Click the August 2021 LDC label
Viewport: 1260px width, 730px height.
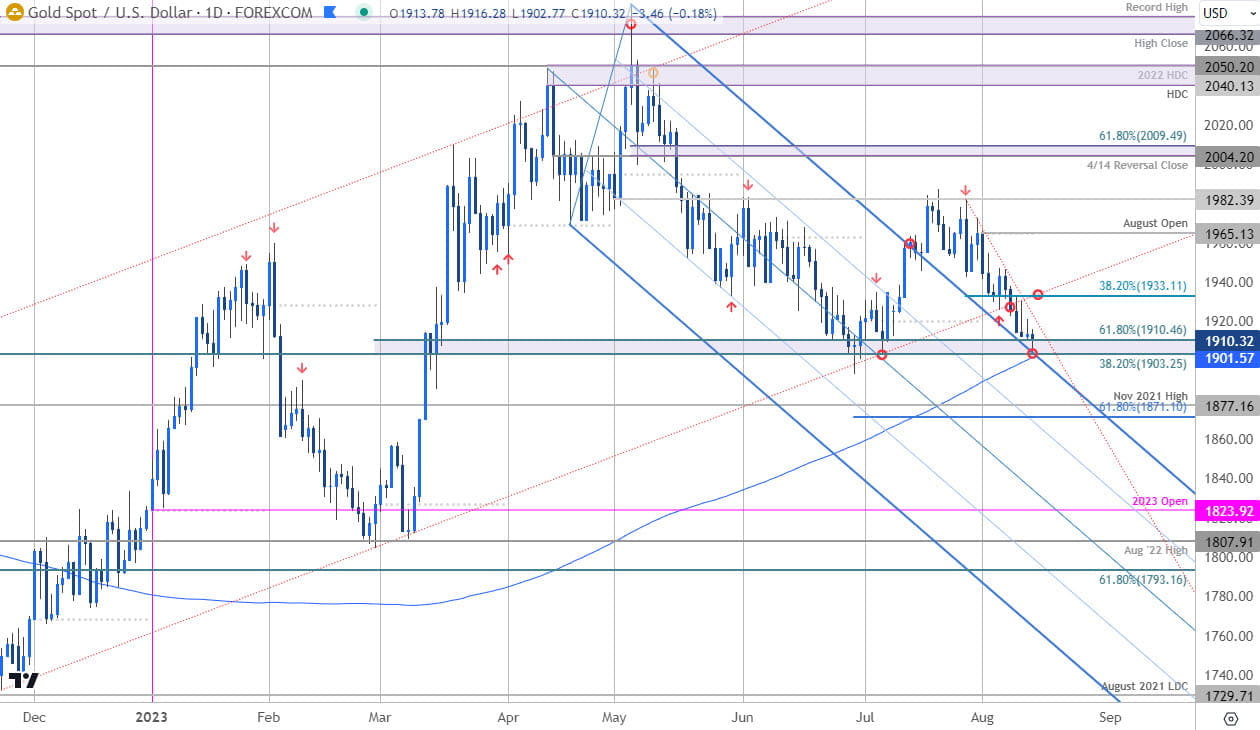pyautogui.click(x=1145, y=686)
